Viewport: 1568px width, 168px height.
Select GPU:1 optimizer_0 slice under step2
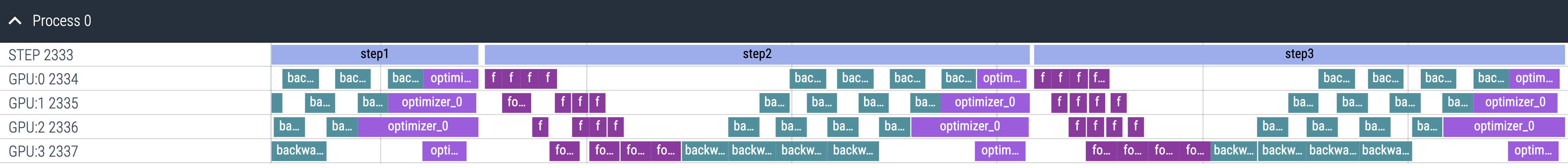[984, 102]
